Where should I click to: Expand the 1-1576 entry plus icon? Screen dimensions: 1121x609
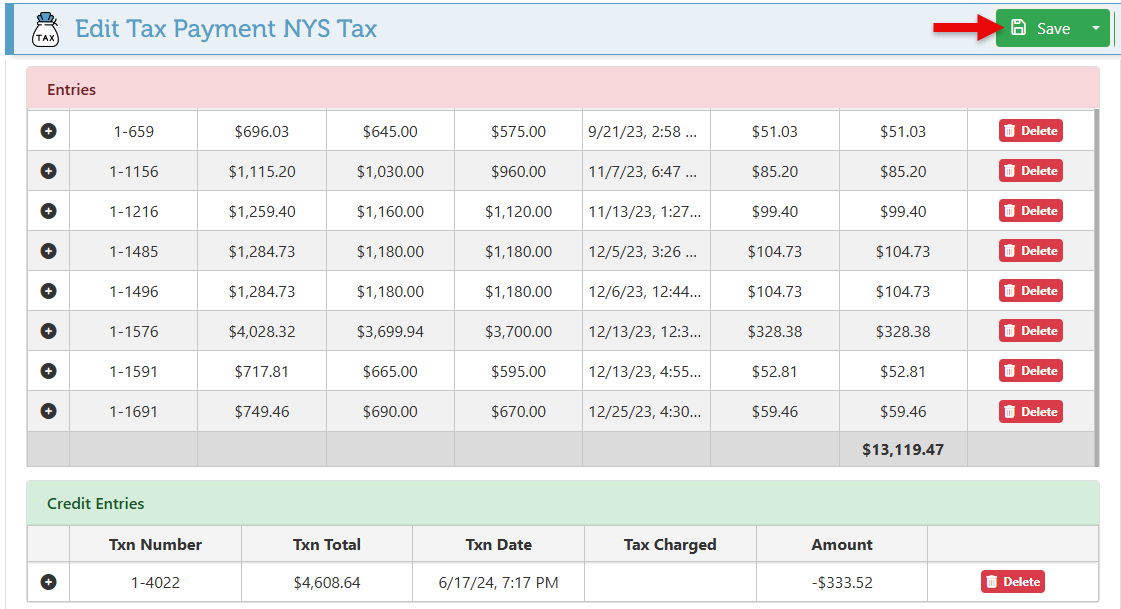[48, 331]
